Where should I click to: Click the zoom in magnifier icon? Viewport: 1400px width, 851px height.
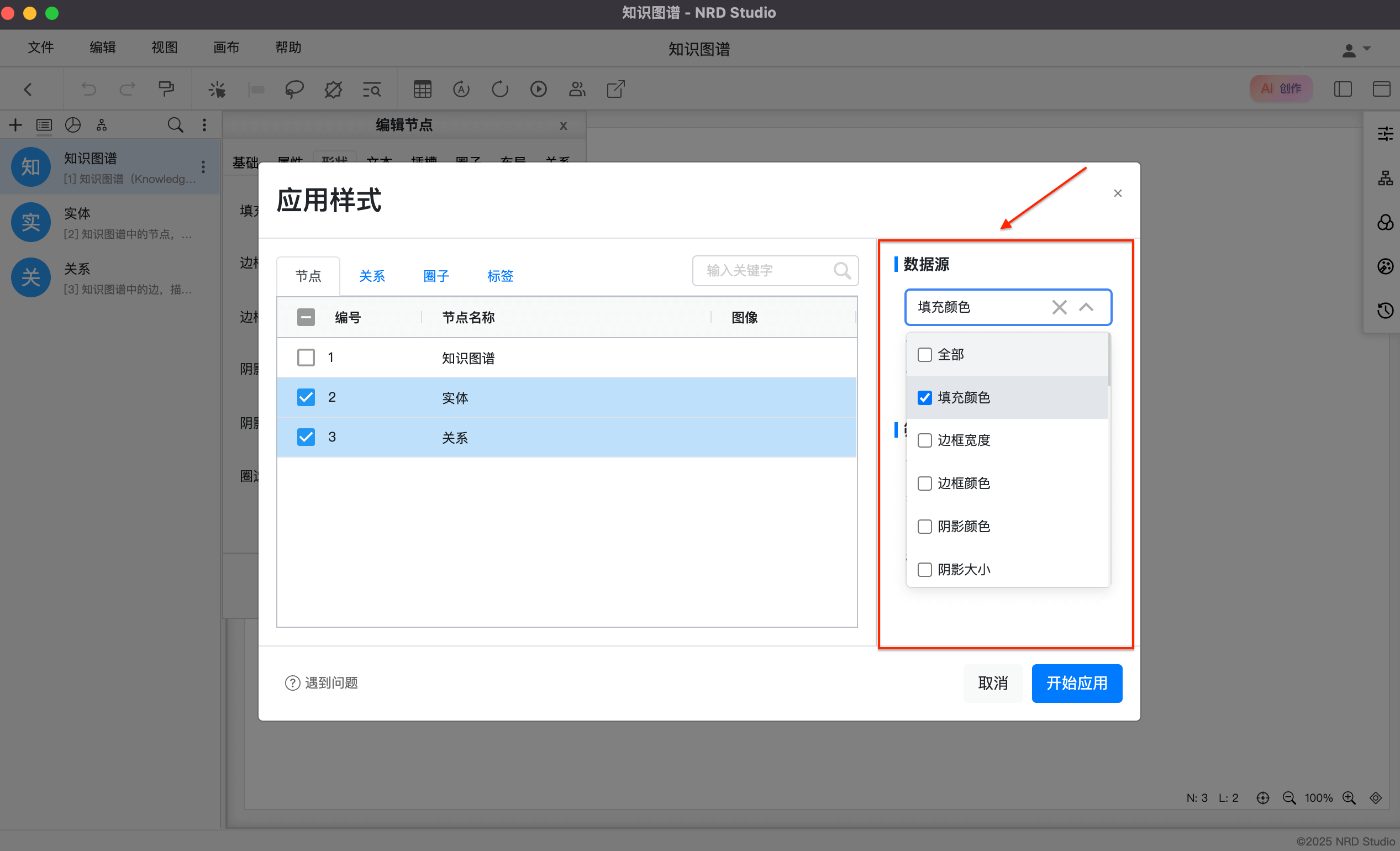pyautogui.click(x=1349, y=798)
